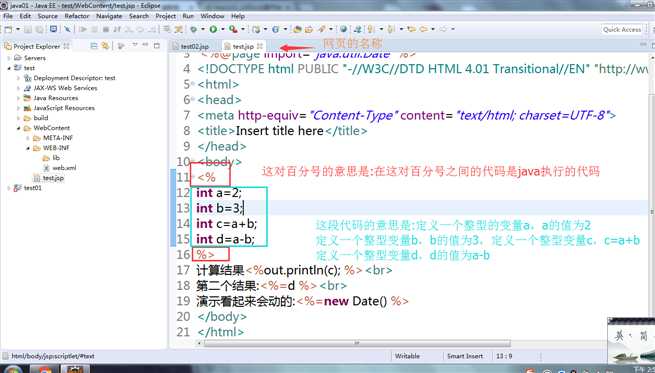Click the Resume debug icon
Image resolution: width=655 pixels, height=373 pixels.
pyautogui.click(x=83, y=29)
